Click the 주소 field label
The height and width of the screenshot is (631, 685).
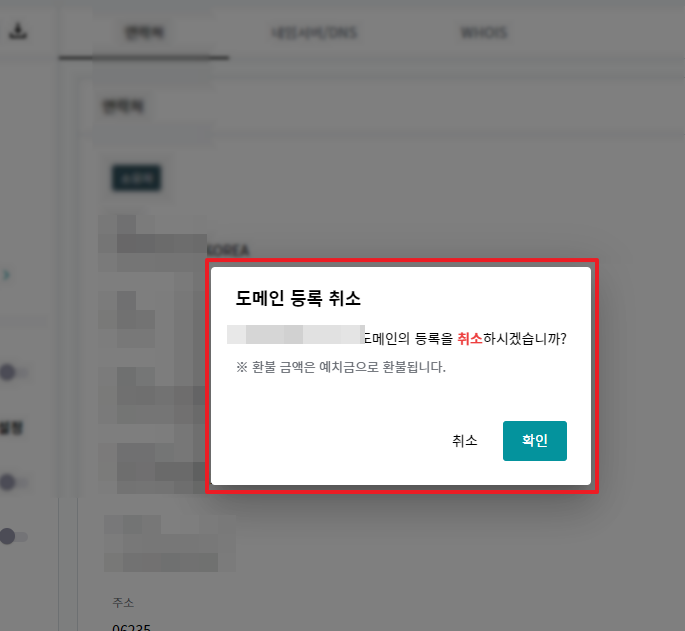(x=122, y=603)
